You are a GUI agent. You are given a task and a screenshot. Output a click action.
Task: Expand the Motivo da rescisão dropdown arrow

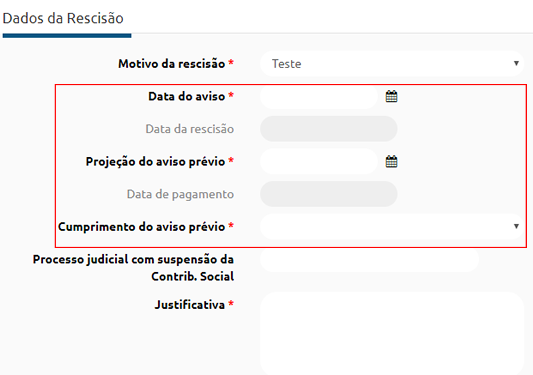tap(516, 63)
